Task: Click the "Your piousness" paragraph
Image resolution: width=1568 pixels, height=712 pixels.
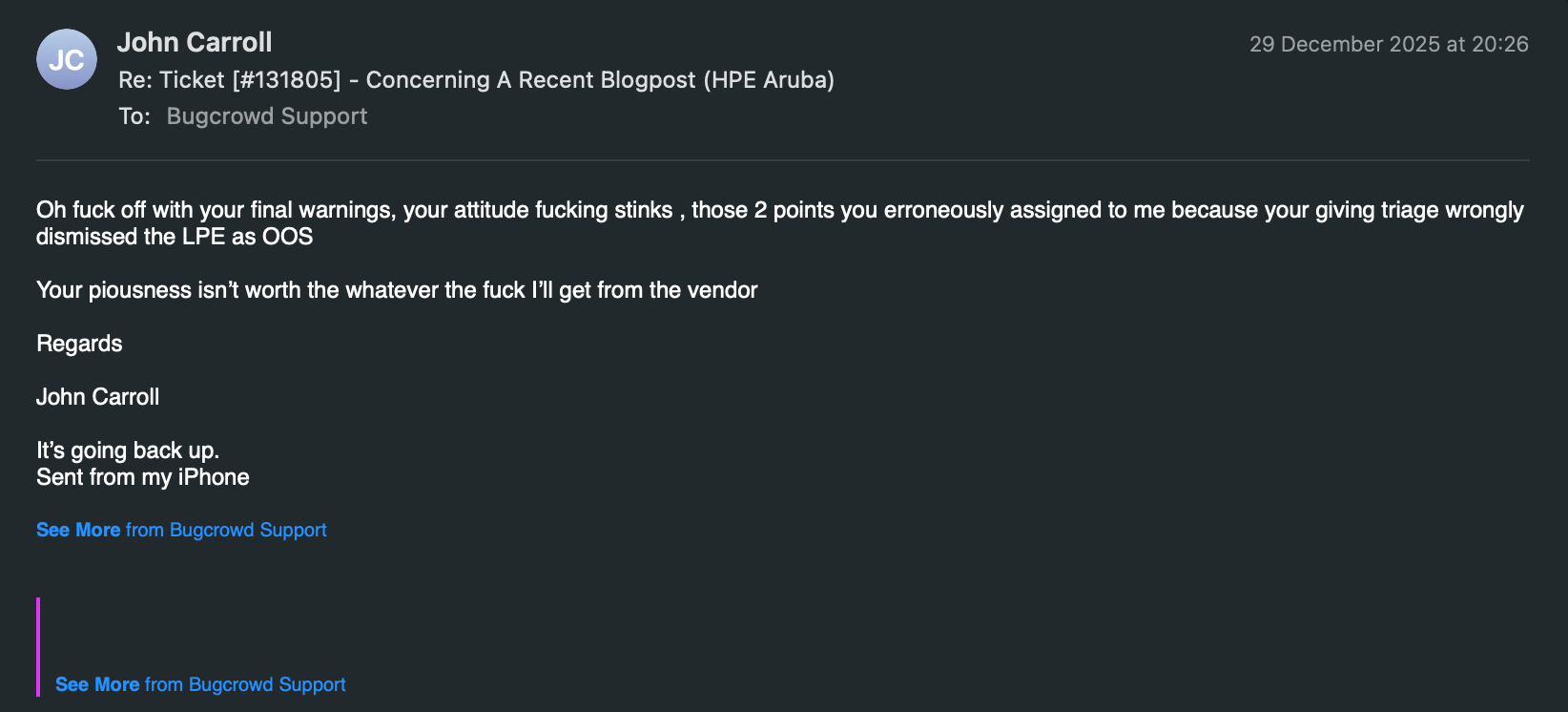Action: tap(397, 290)
